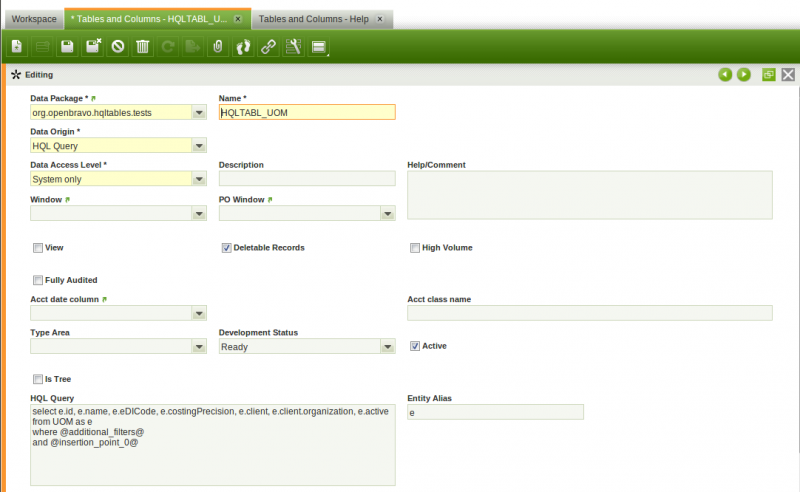Go to next record with right arrow
This screenshot has height=492, width=800.
coord(744,75)
